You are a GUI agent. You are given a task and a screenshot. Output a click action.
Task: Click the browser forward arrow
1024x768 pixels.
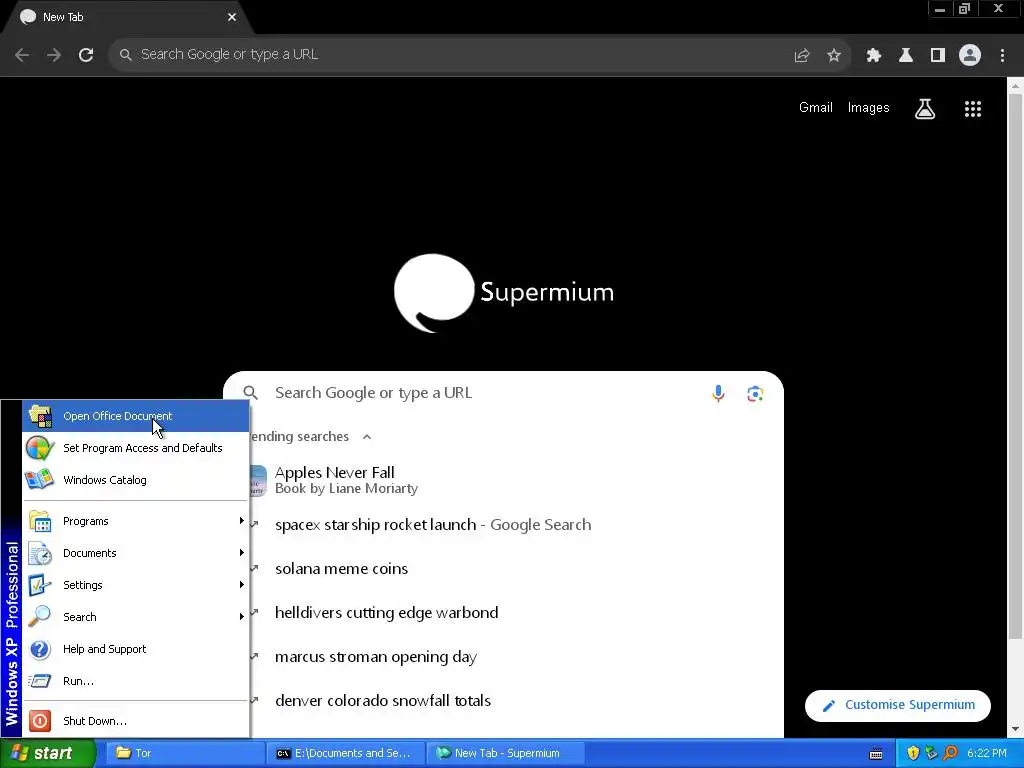pos(54,55)
